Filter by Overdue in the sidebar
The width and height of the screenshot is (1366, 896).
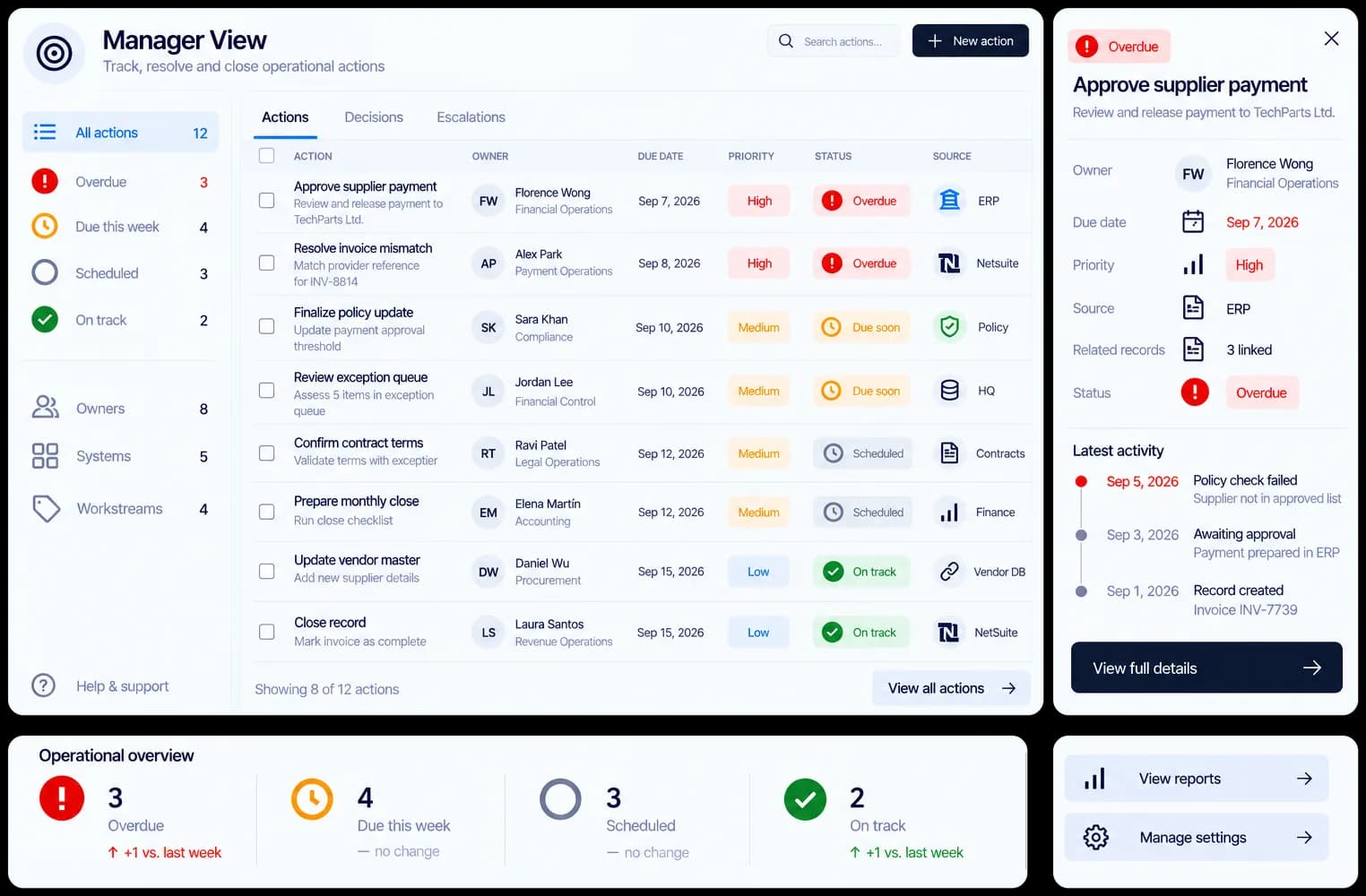(120, 182)
